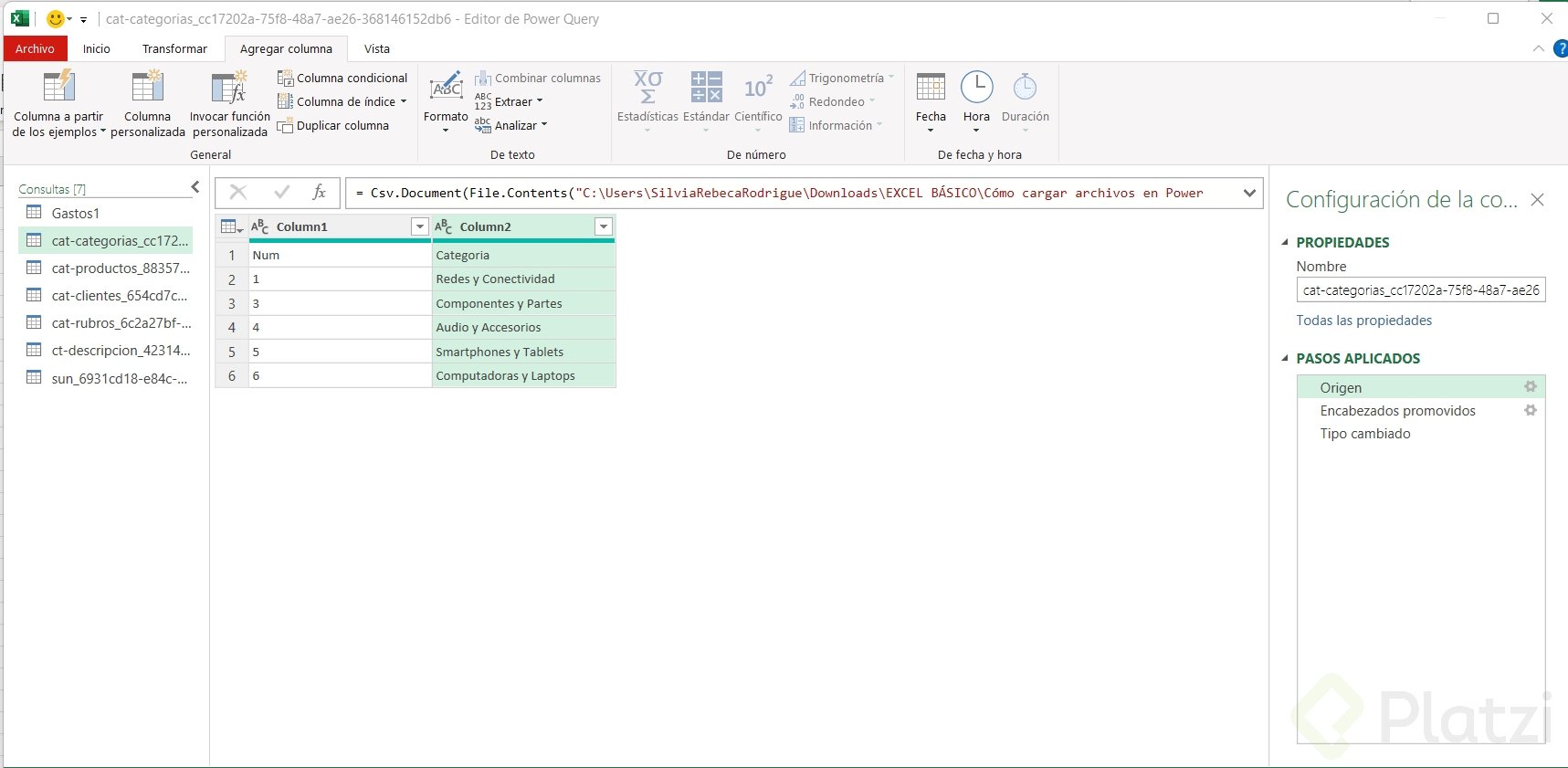Collapse the Consultas pane
Viewport: 1568px width, 768px height.
point(195,187)
